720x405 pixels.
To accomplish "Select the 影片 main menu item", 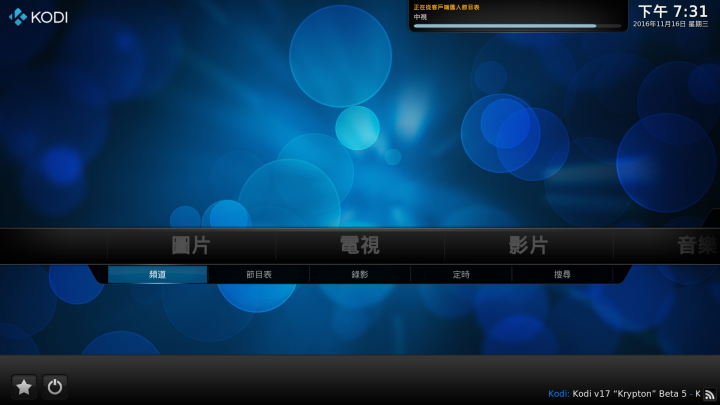I will click(x=528, y=246).
